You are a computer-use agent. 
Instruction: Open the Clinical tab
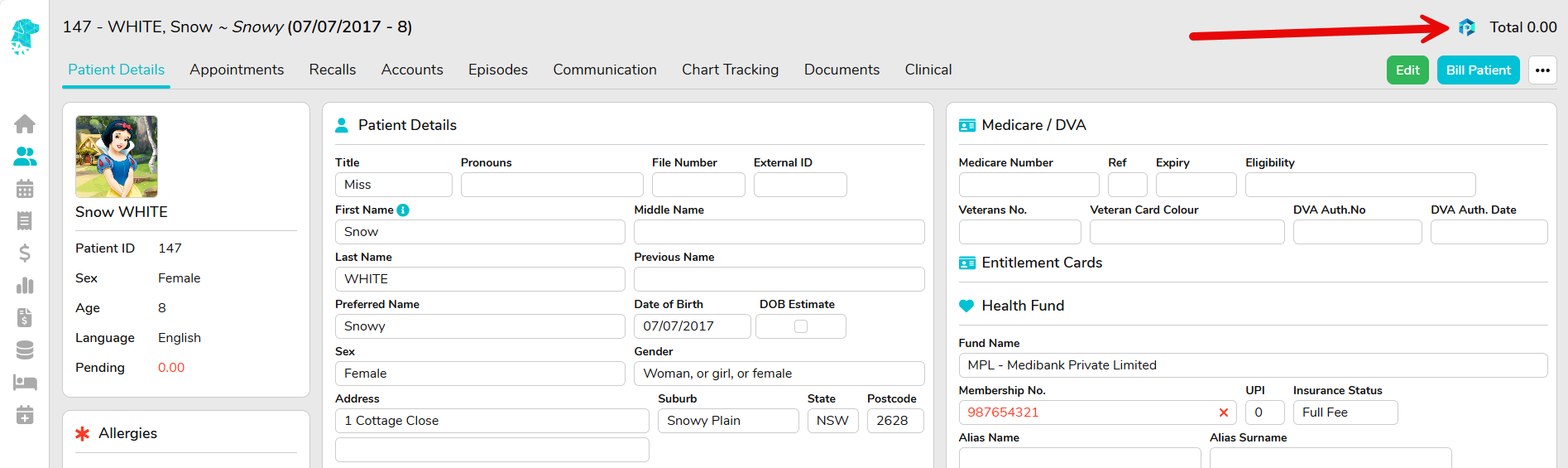928,70
